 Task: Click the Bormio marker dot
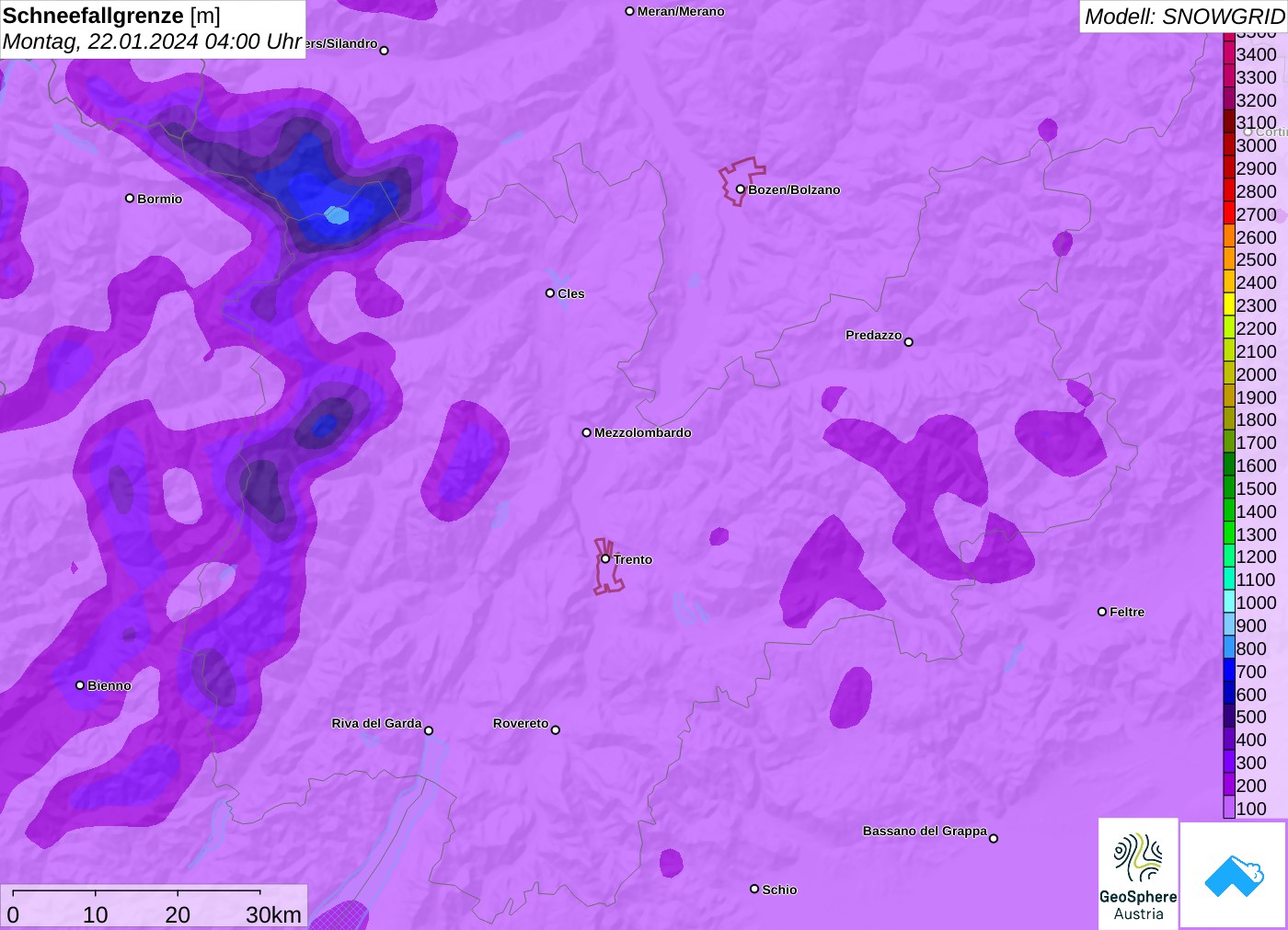coord(130,198)
